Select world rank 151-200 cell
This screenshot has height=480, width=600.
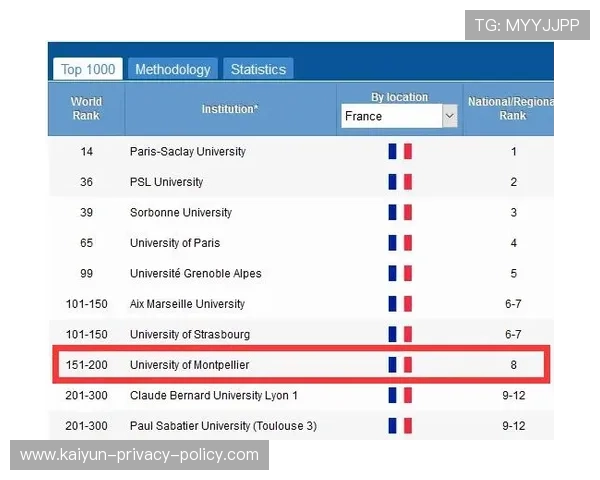[x=86, y=365]
